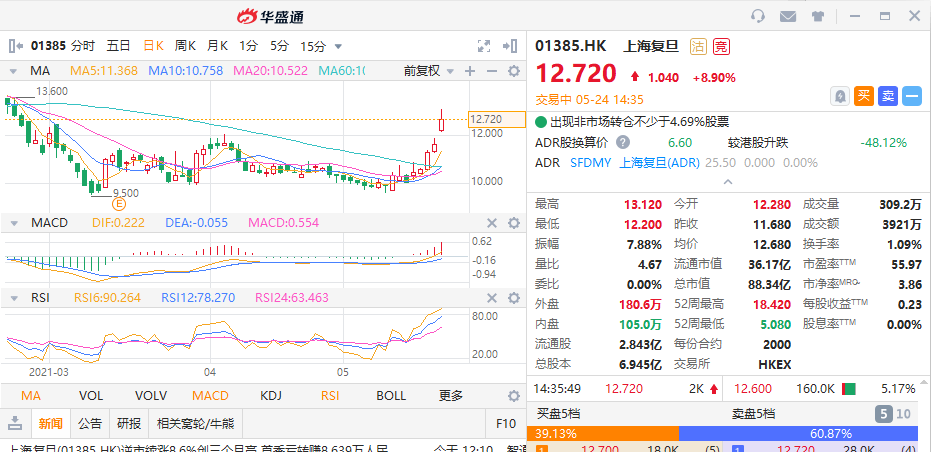Toggle VOL indicator
This screenshot has width=931, height=452.
point(91,396)
